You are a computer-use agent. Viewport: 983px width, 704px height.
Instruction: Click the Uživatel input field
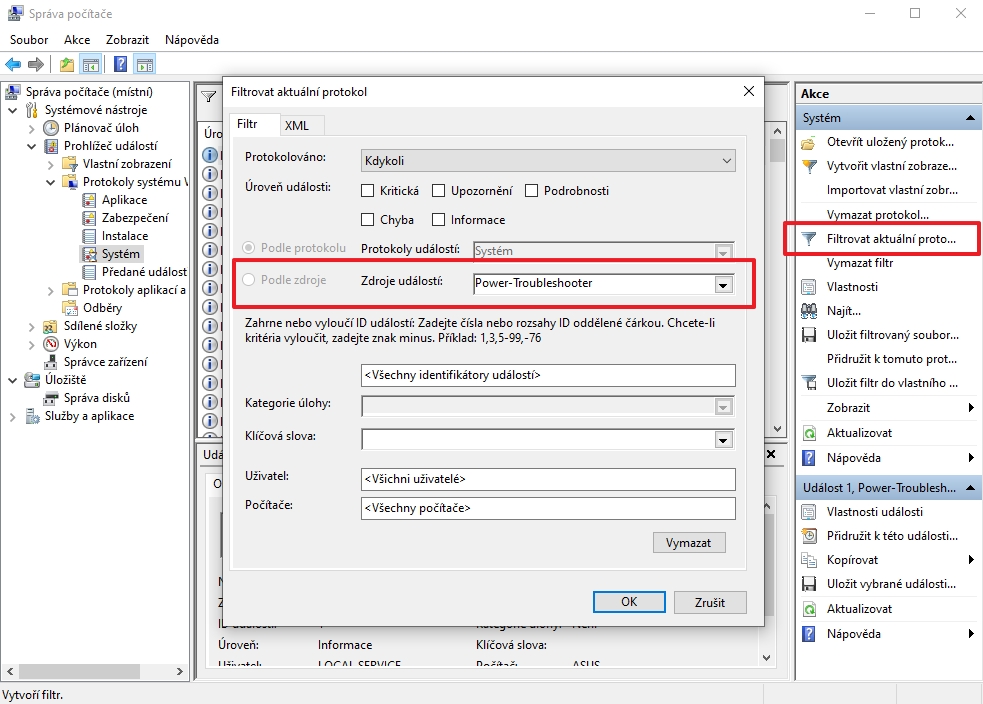[548, 479]
